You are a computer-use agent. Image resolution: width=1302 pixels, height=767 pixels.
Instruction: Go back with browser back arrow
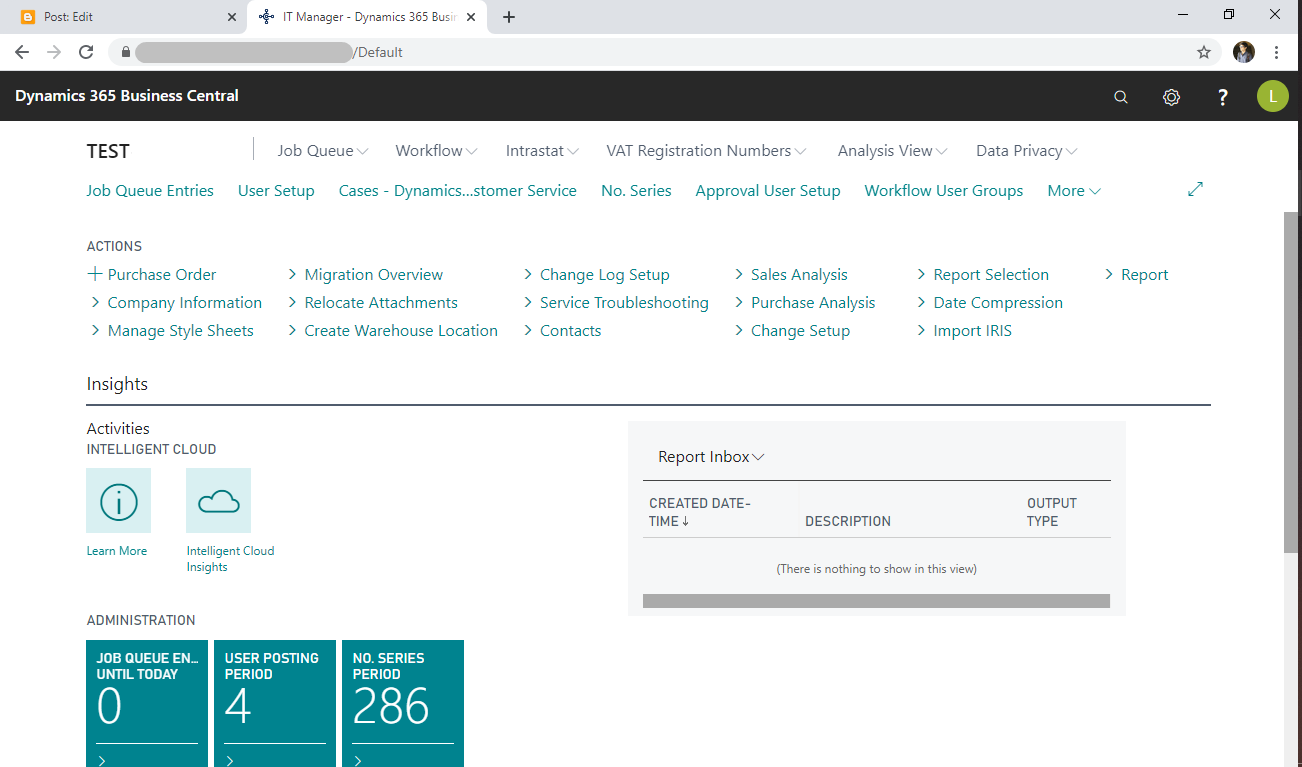pos(22,52)
